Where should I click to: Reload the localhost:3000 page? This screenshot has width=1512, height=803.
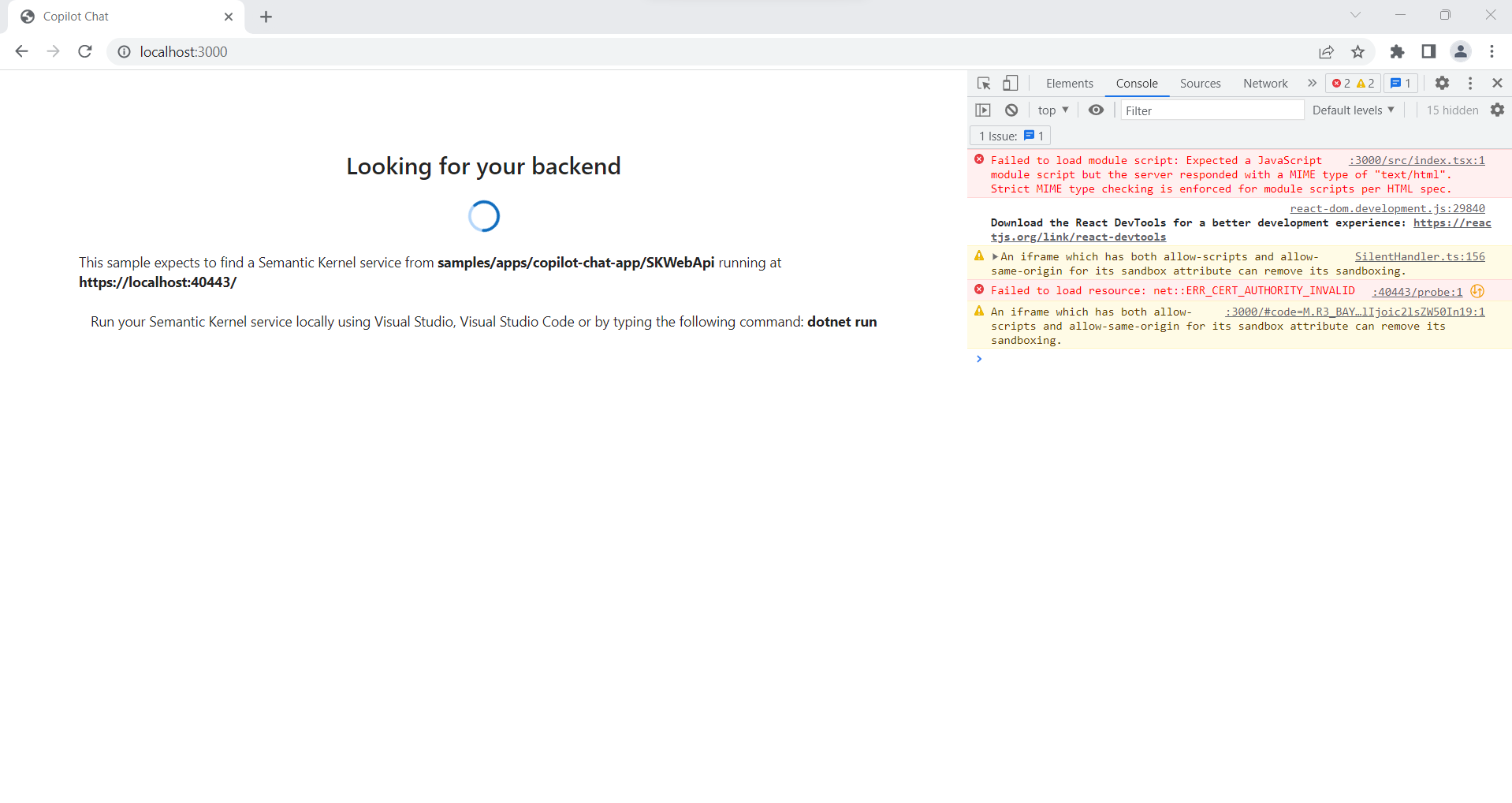pyautogui.click(x=85, y=51)
